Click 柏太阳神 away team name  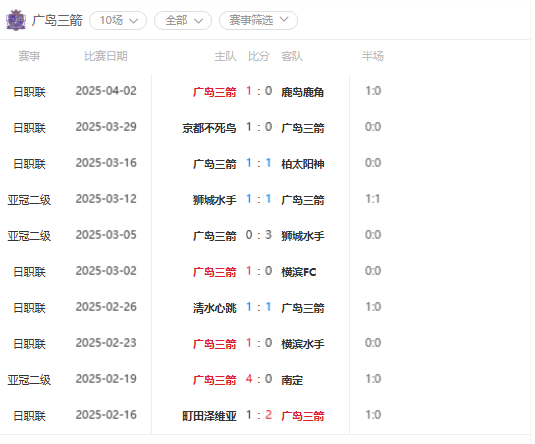pyautogui.click(x=302, y=164)
